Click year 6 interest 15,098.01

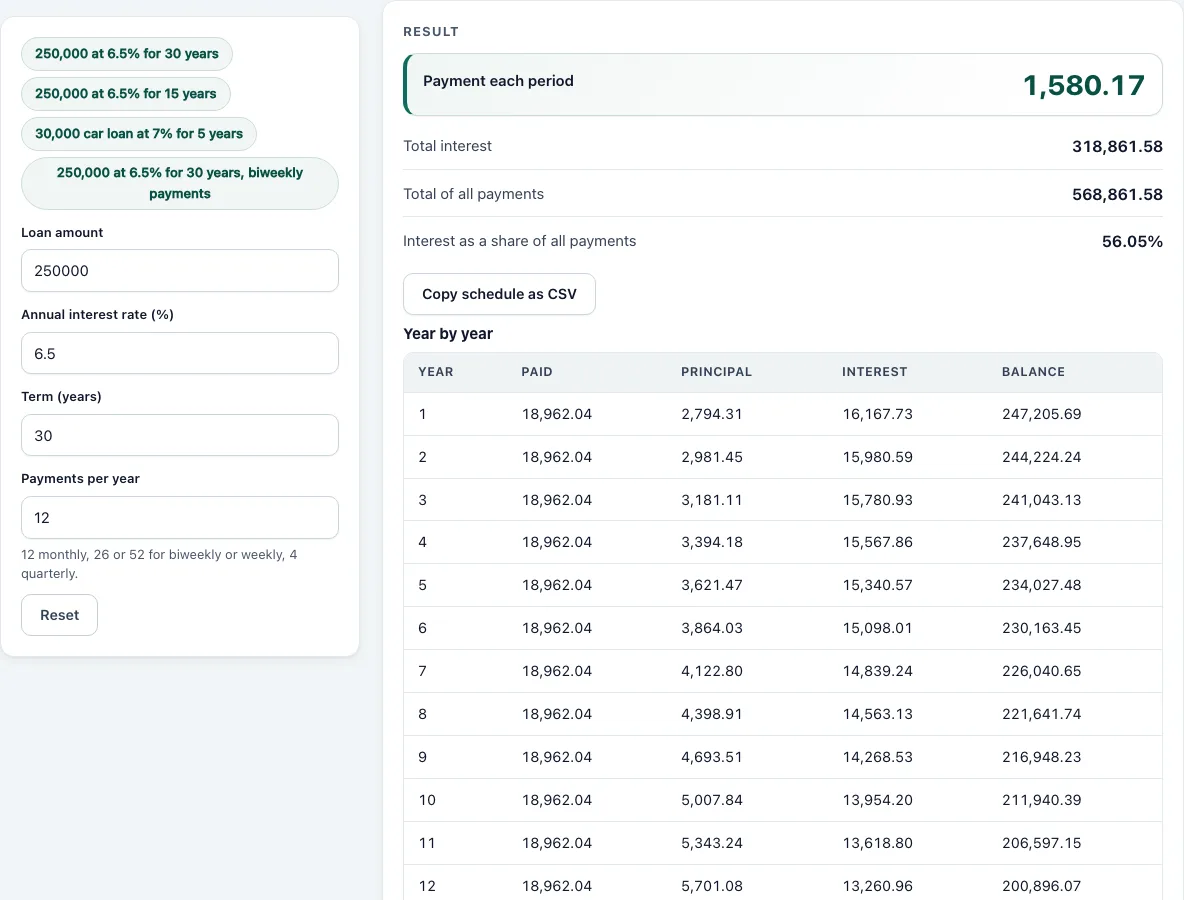[x=877, y=628]
